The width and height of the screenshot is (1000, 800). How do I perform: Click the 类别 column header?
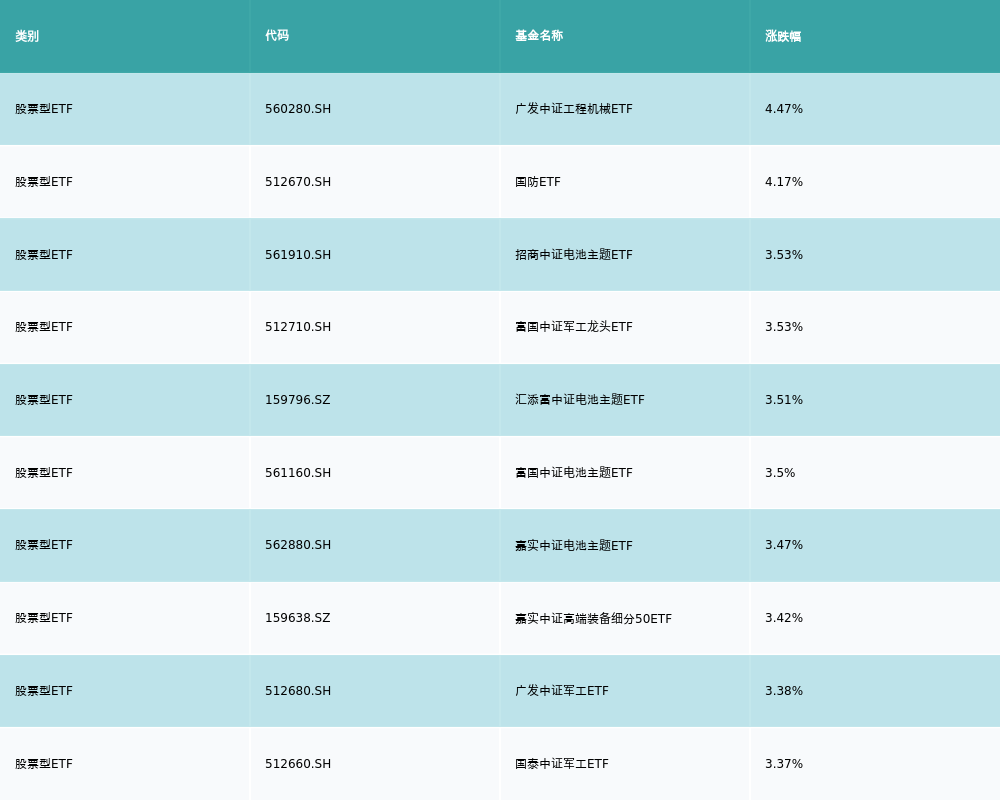(x=27, y=36)
